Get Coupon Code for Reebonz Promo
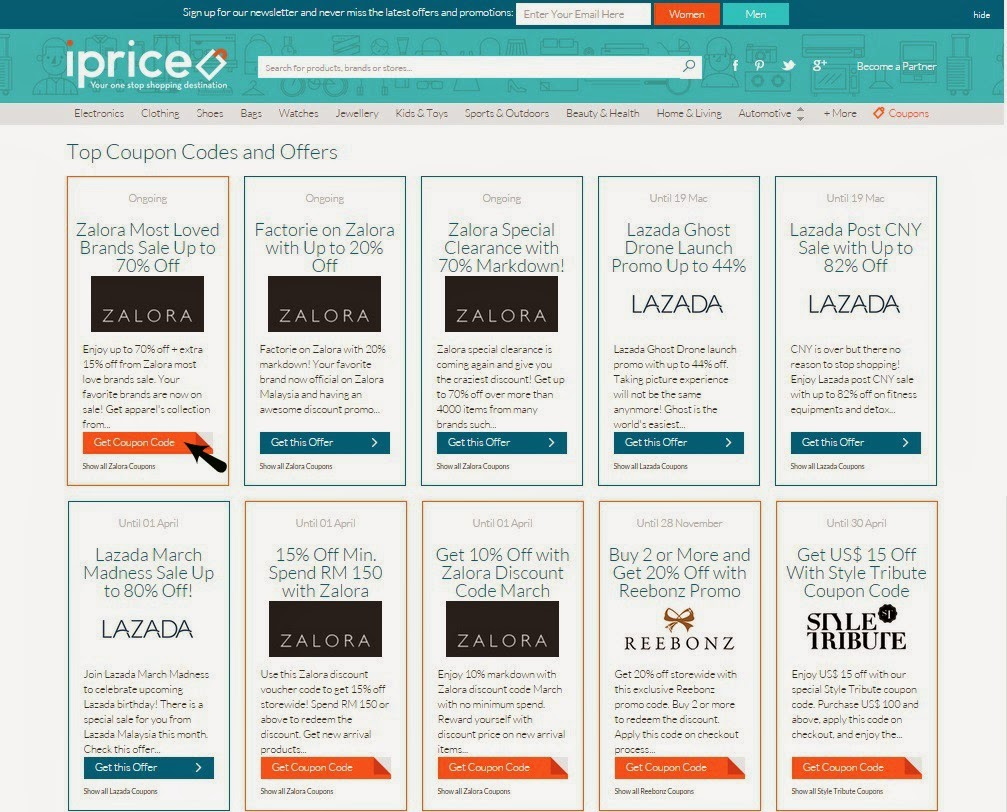The image size is (1007, 812). [x=679, y=768]
